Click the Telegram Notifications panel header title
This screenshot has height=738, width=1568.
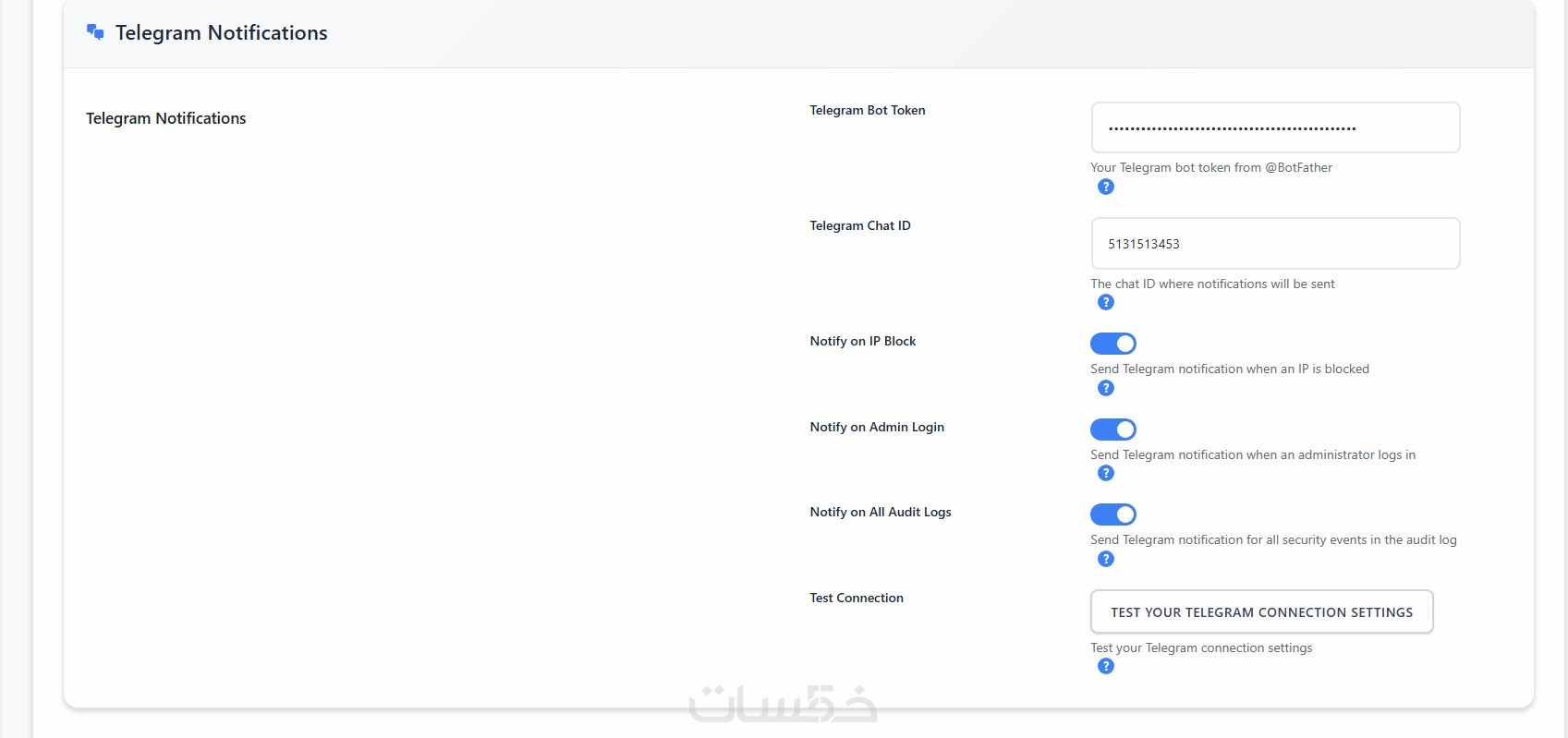(x=222, y=33)
